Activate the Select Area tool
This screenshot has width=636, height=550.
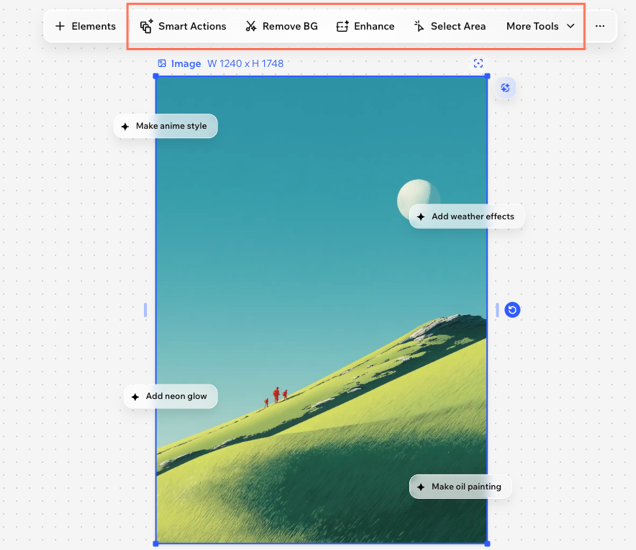point(450,26)
